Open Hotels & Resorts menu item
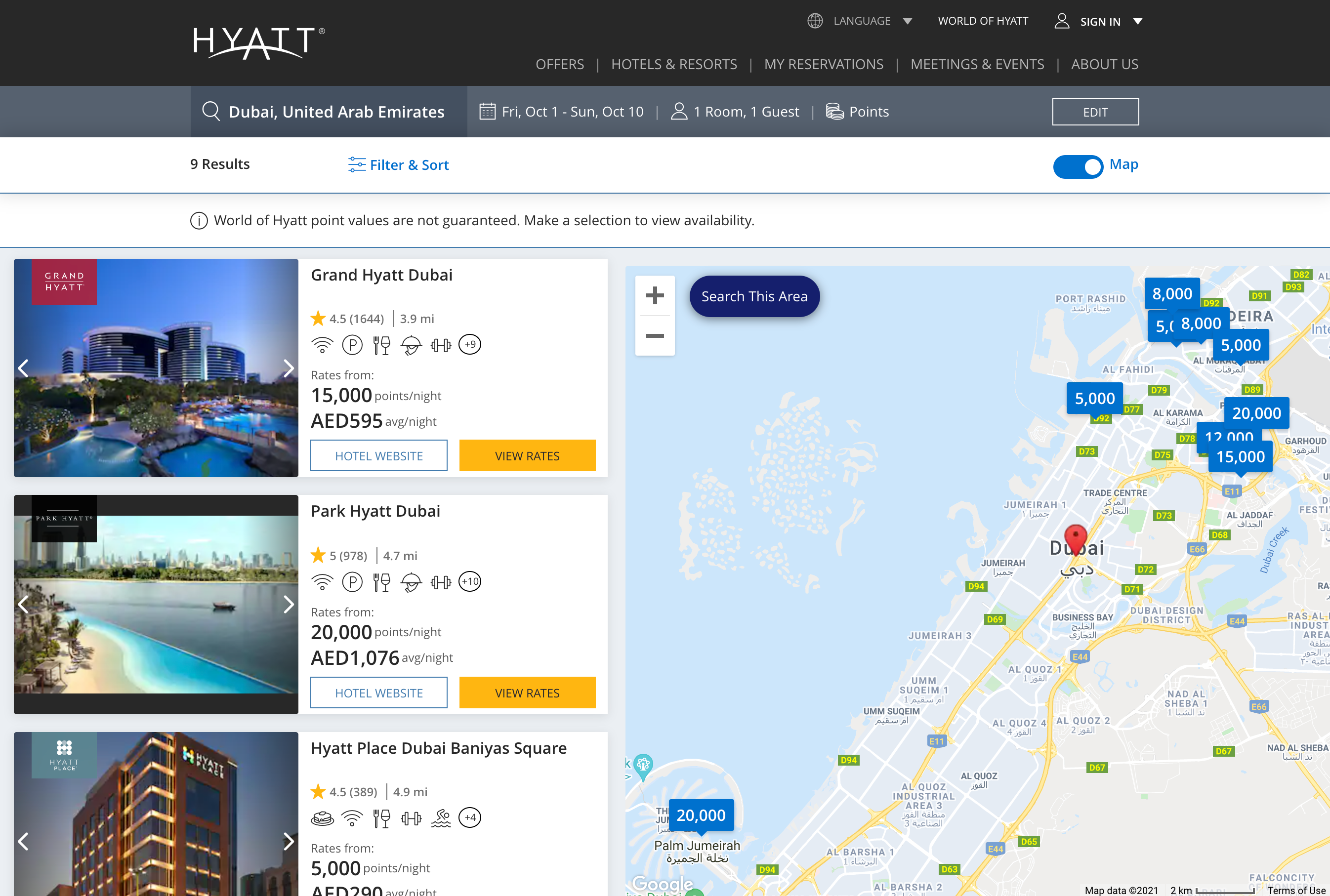 point(674,64)
